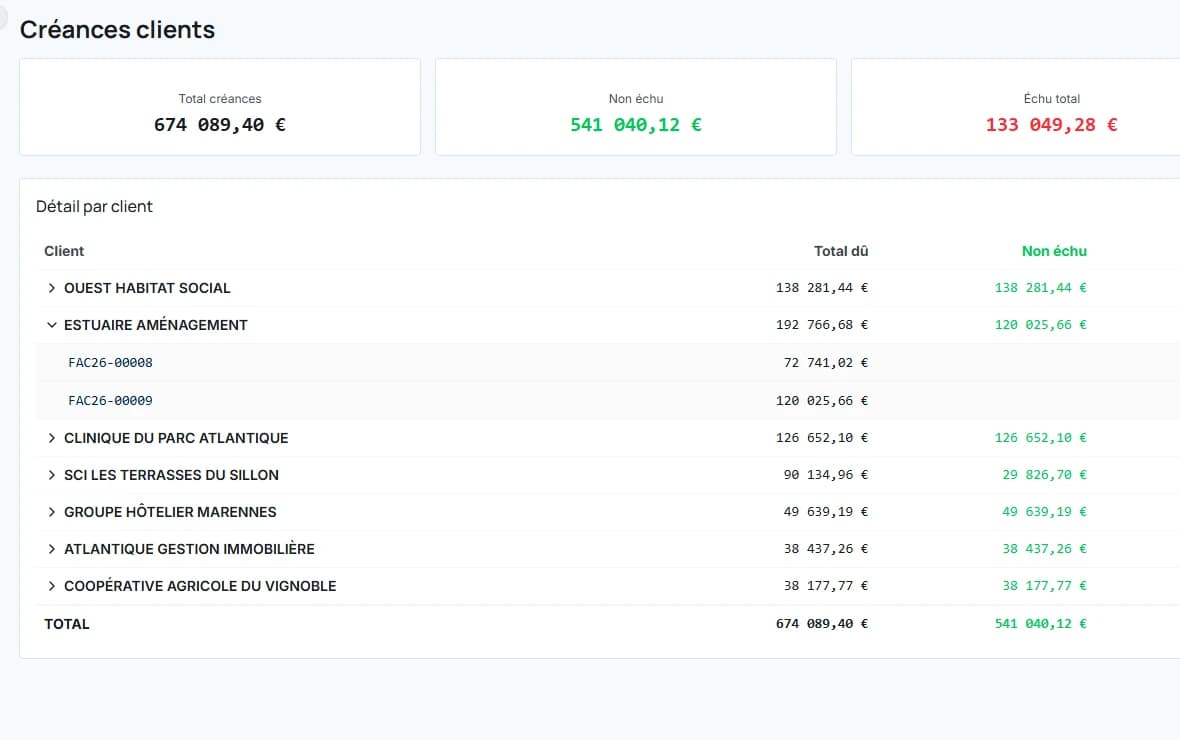The width and height of the screenshot is (1180, 740).
Task: Expand the CLINIQUE DU PARC ATLANTIQUE row
Action: tap(51, 438)
